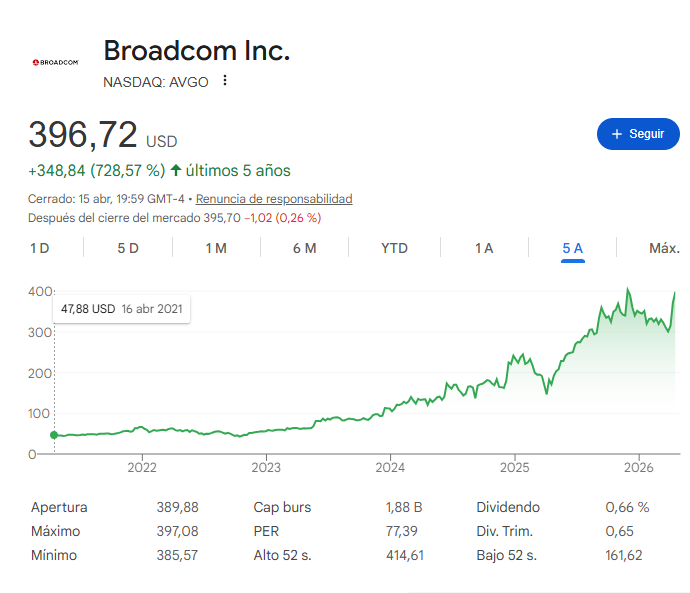Click the Broadcom logo image
This screenshot has height=593, width=690.
click(x=55, y=62)
